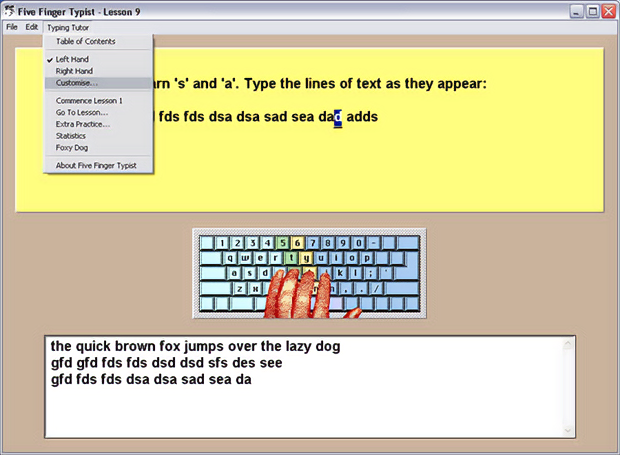Click the yellow '6' key on keyboard picture
The height and width of the screenshot is (455, 620).
click(298, 242)
